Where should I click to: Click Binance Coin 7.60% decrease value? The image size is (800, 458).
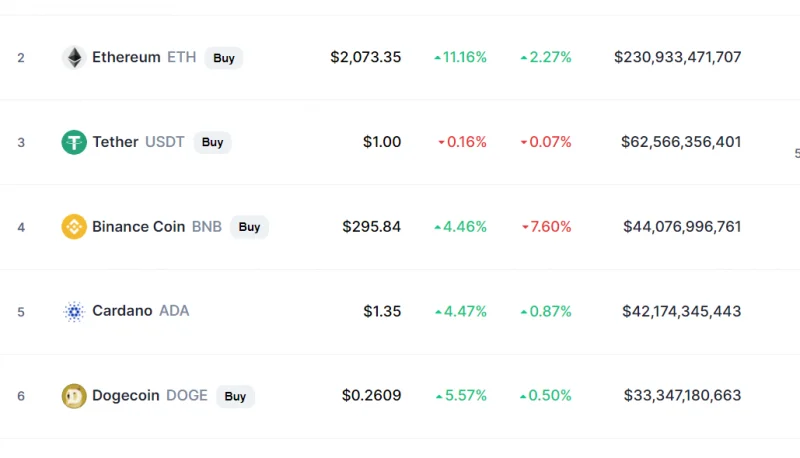point(546,226)
